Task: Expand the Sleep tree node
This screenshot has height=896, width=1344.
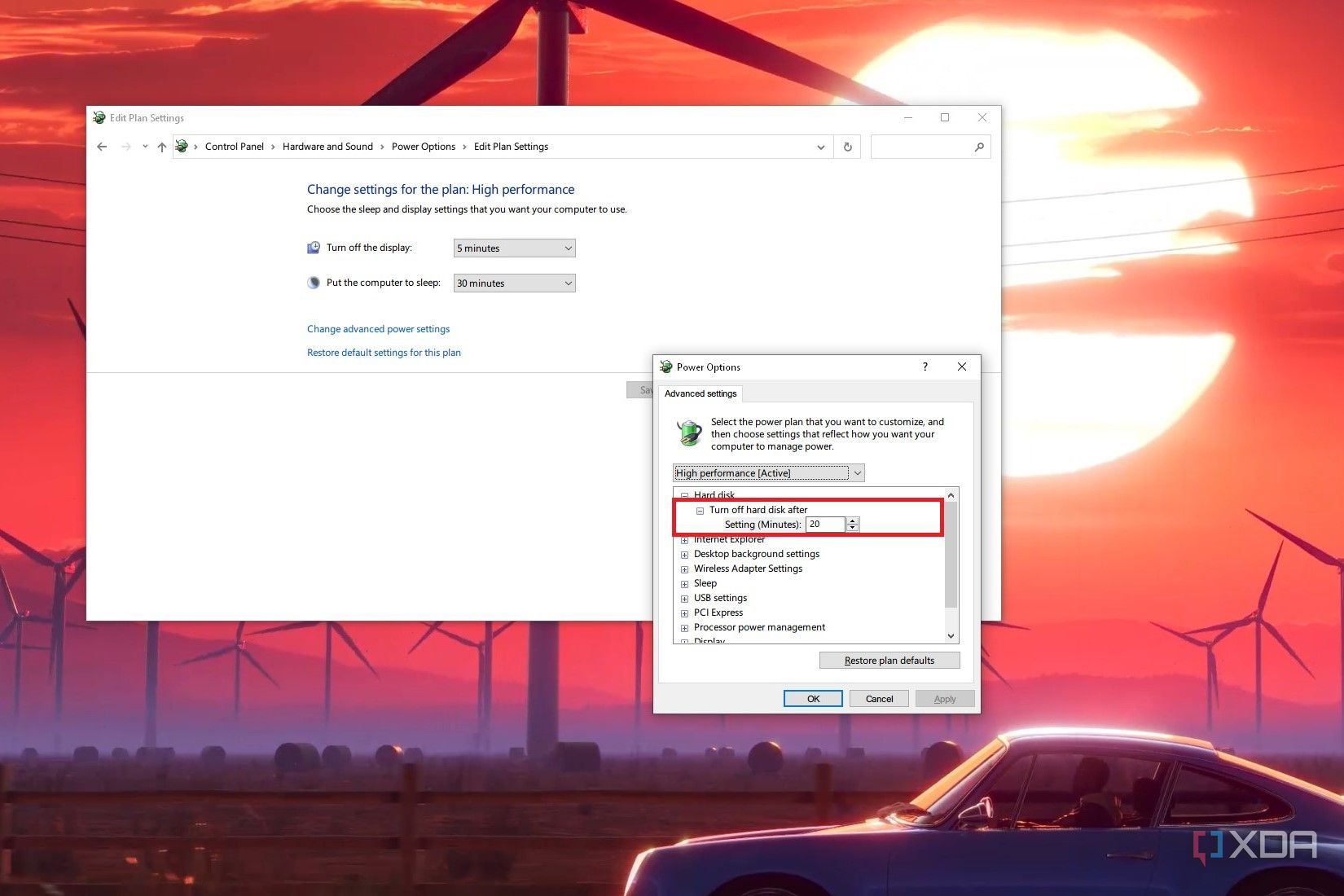Action: tap(684, 584)
